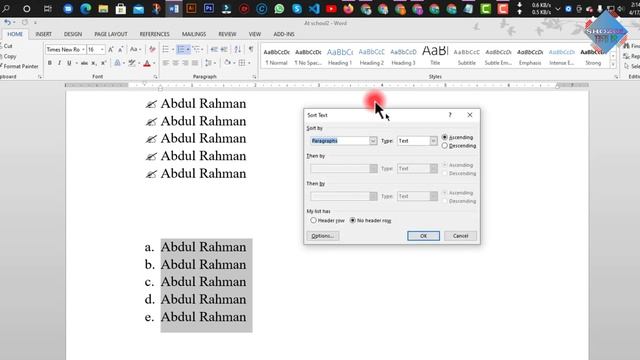
Task: Open Photoshop from the taskbar
Action: 209,9
